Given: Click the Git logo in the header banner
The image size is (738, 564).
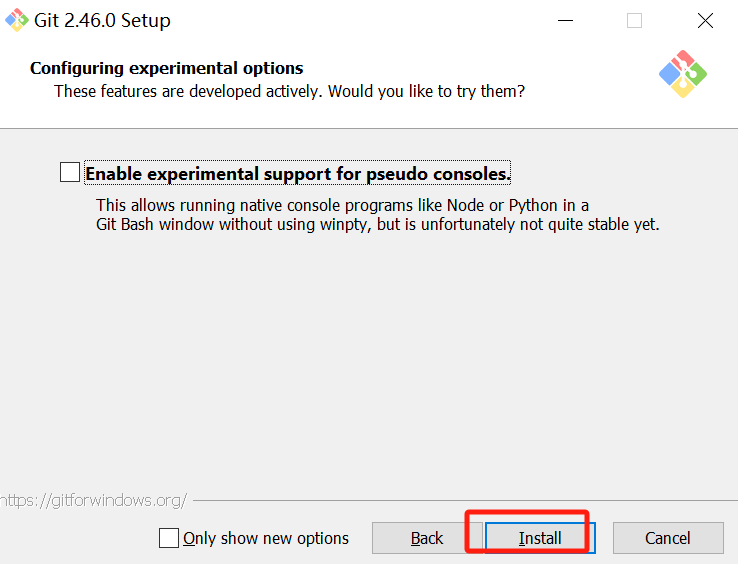Looking at the screenshot, I should 683,74.
